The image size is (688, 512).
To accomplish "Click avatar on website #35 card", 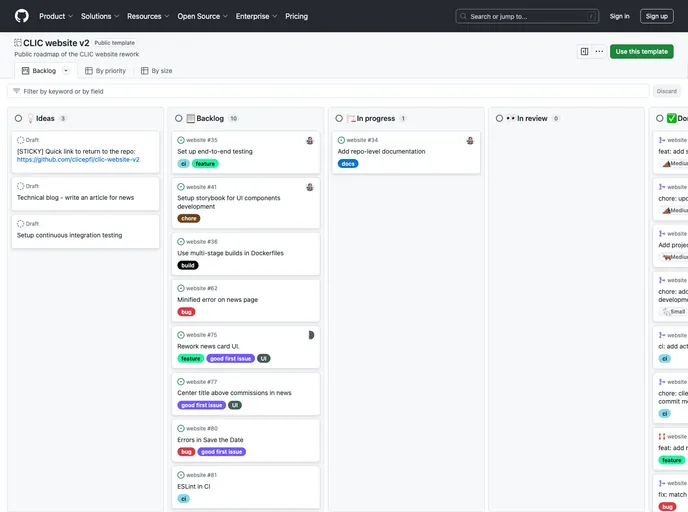I will (310, 140).
